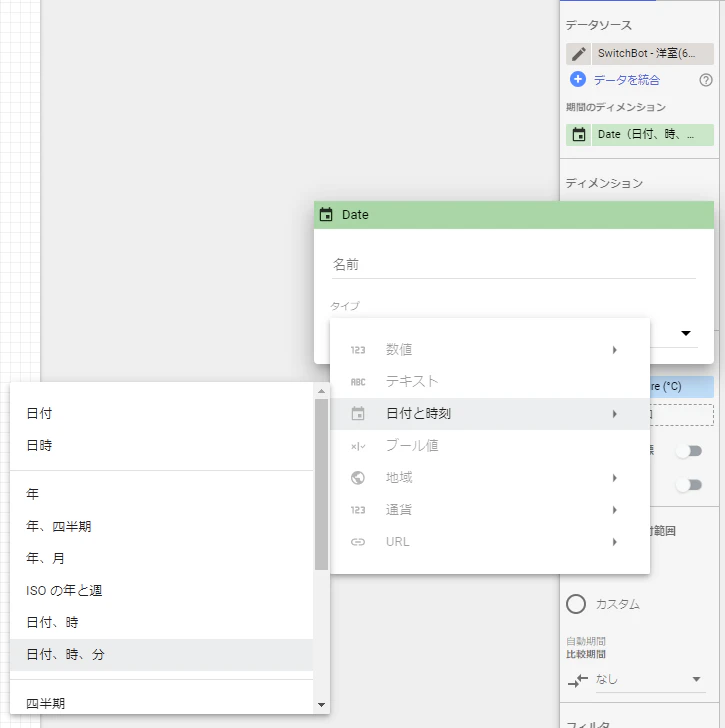This screenshot has width=725, height=728.
Task: Click the 名前 input field
Action: 513,265
